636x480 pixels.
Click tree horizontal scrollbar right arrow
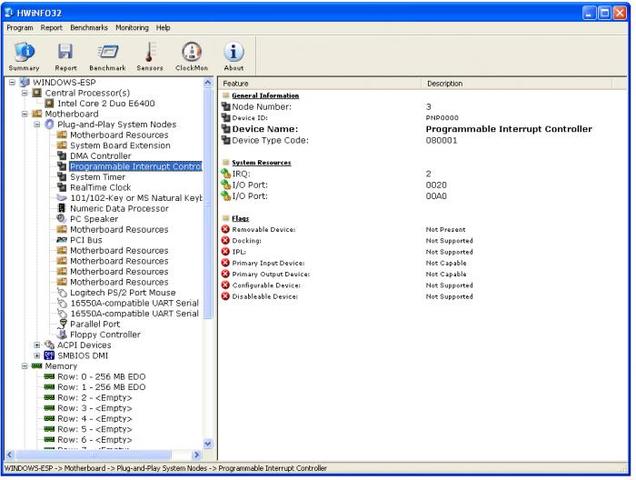(197, 455)
